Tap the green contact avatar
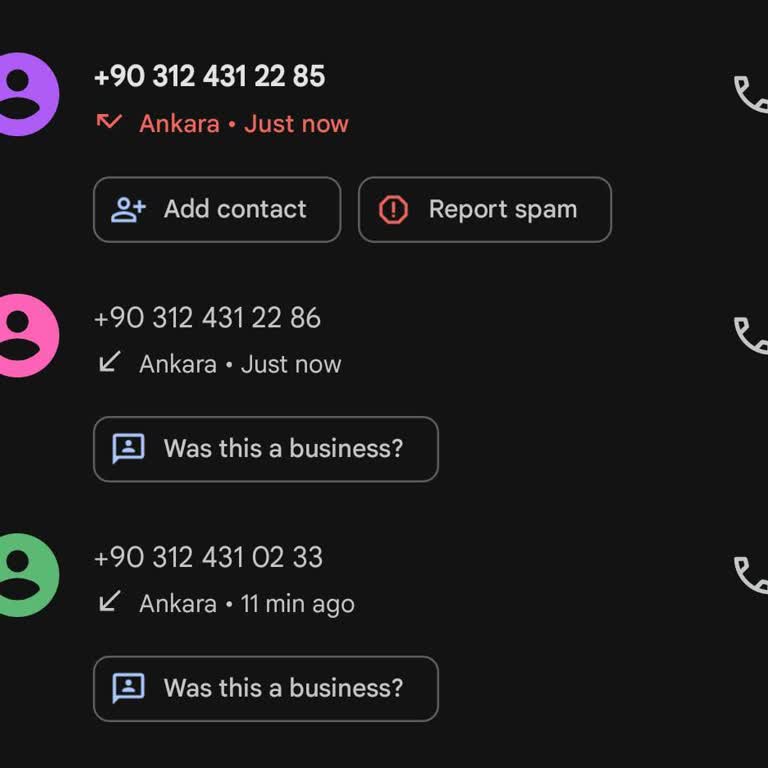768x768 pixels. [x=22, y=575]
